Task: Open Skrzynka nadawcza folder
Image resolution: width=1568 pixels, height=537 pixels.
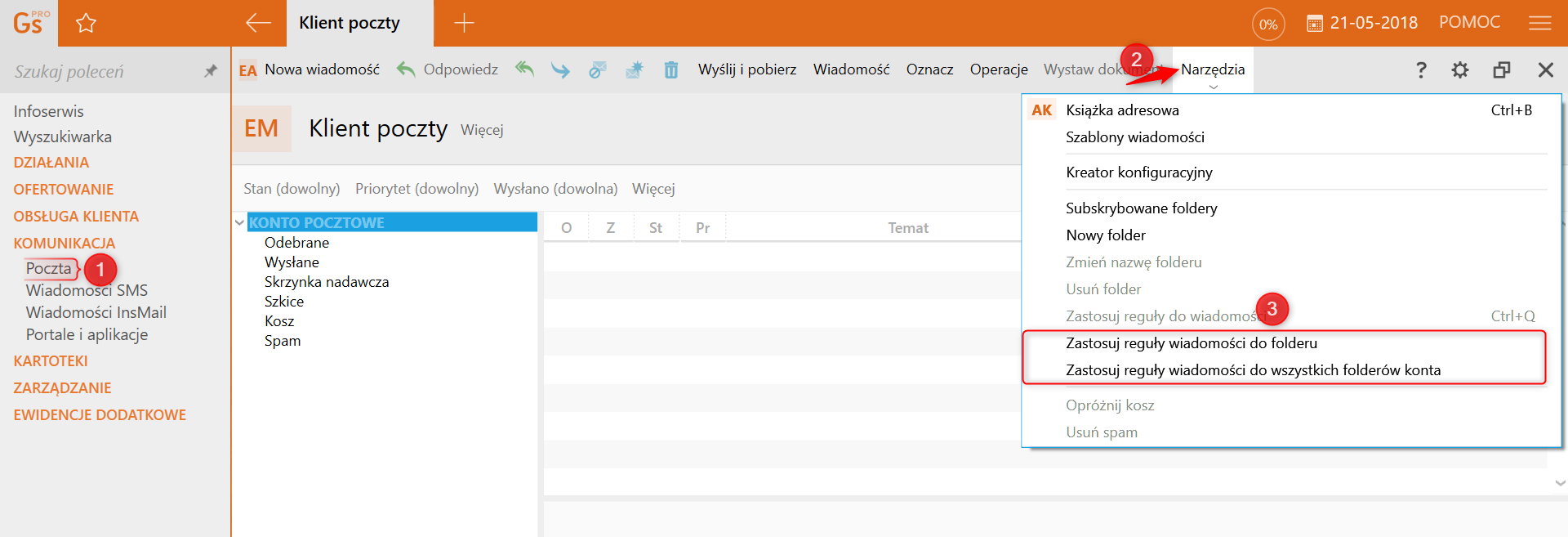Action: [x=327, y=282]
